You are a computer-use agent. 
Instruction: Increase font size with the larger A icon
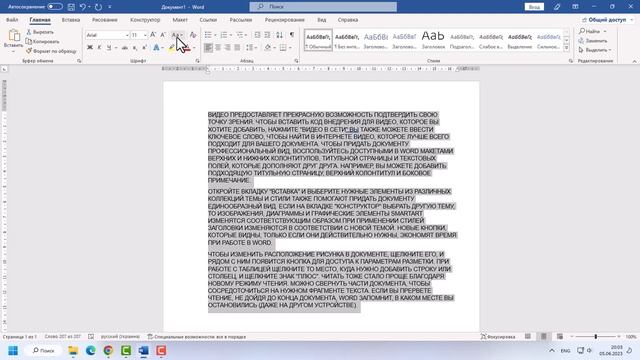(x=153, y=35)
